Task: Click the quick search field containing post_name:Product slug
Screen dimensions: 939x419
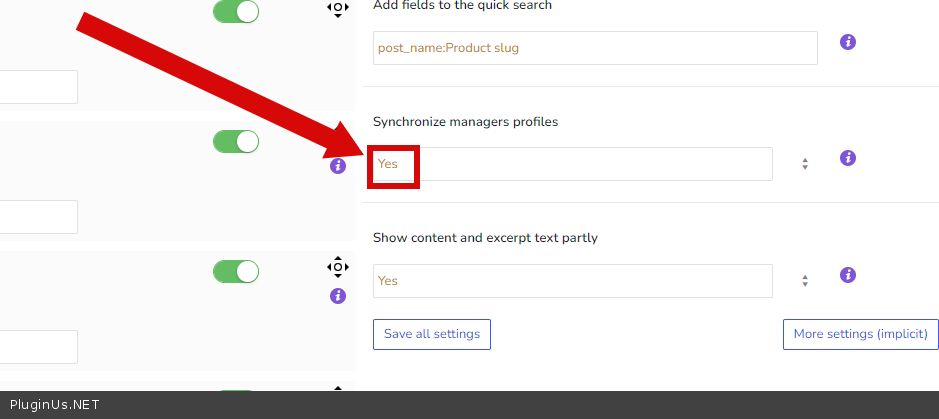Action: pos(595,48)
